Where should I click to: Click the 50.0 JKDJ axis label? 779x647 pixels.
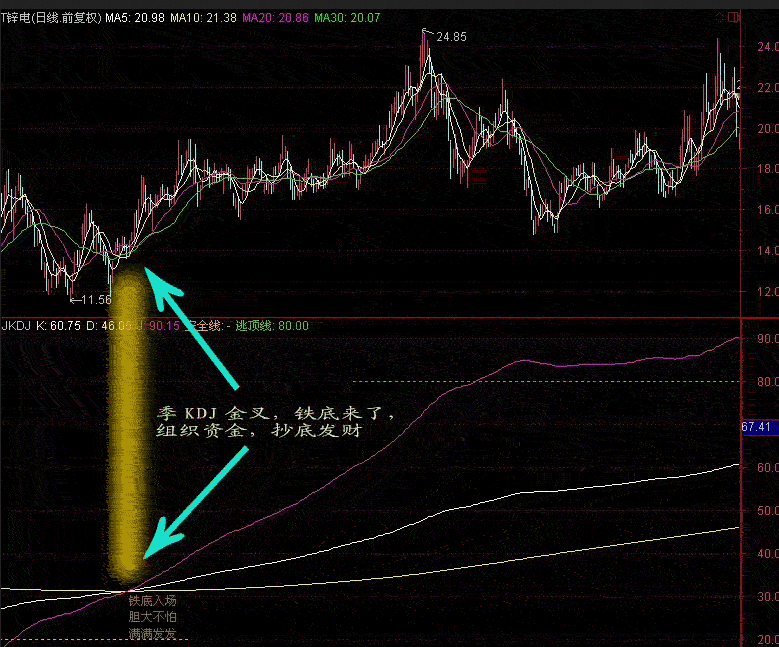[768, 511]
